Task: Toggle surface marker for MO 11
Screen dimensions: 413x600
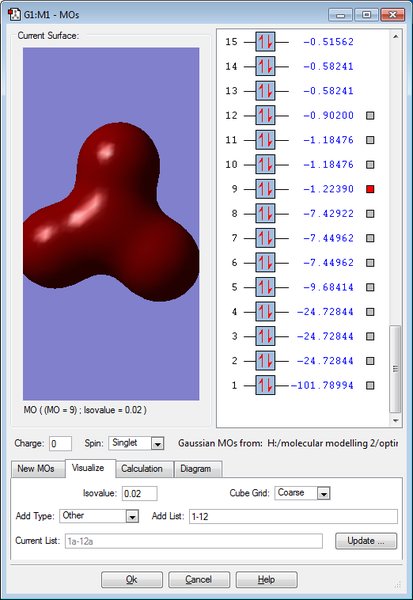Action: (x=370, y=140)
